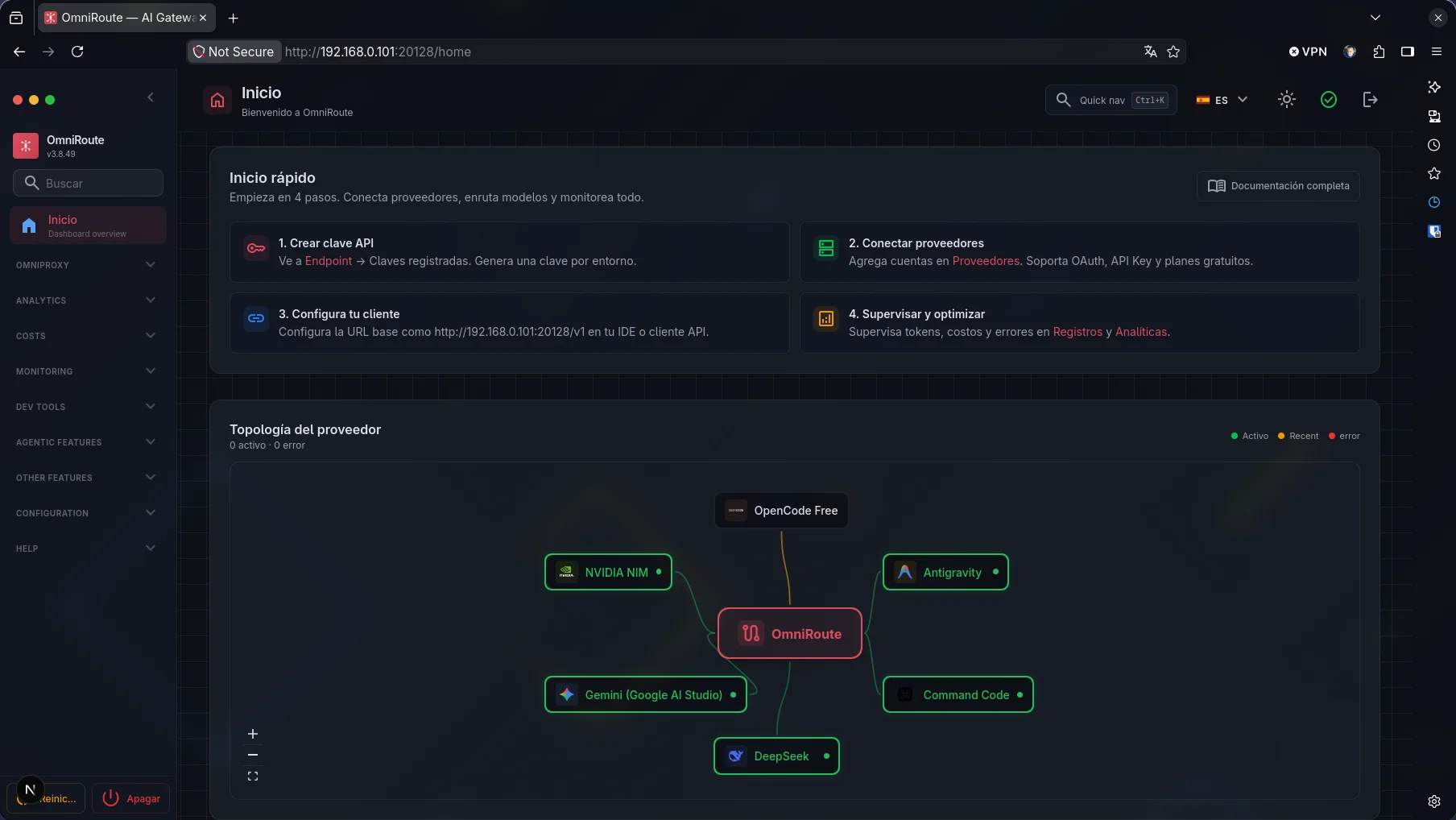Image resolution: width=1456 pixels, height=820 pixels.
Task: Toggle browser sidebar panel icon
Action: [1408, 52]
